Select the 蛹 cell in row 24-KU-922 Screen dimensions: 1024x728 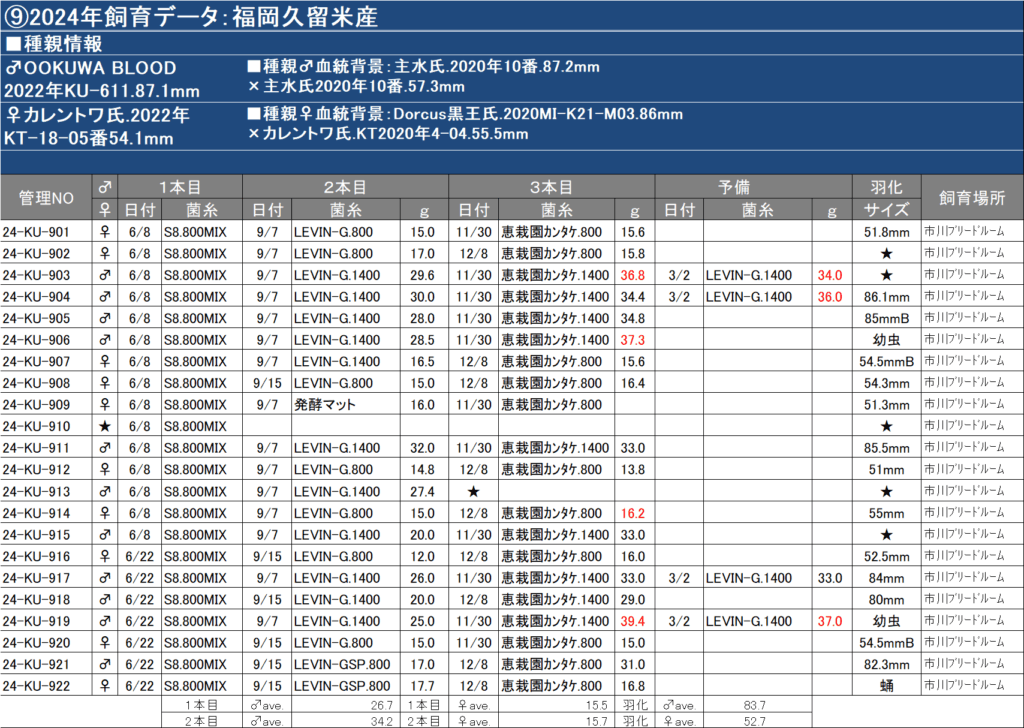(885, 686)
